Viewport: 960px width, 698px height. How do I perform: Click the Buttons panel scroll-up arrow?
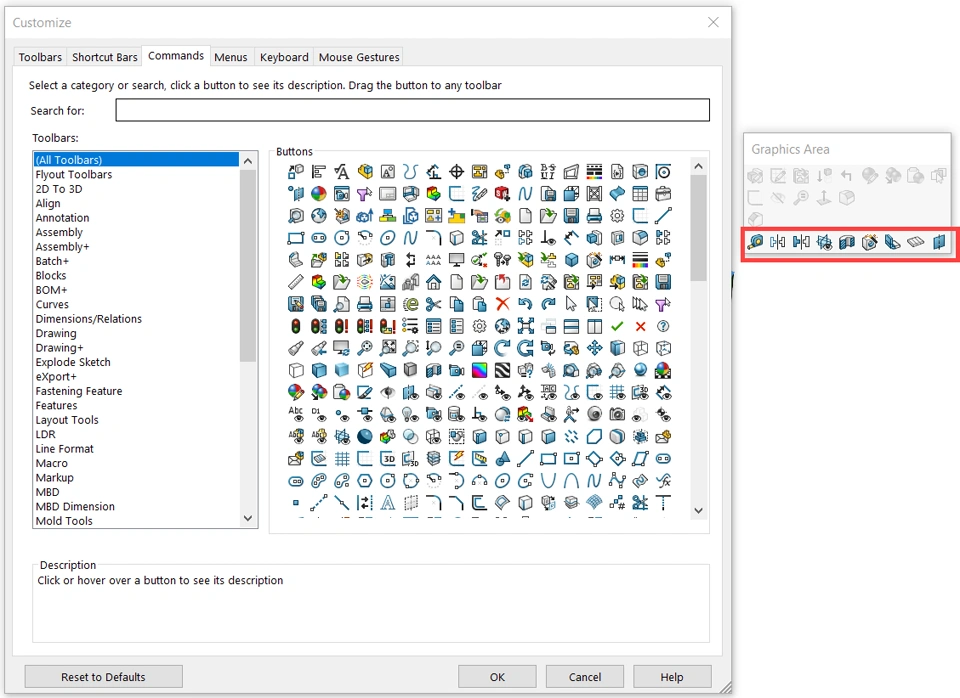pyautogui.click(x=699, y=167)
